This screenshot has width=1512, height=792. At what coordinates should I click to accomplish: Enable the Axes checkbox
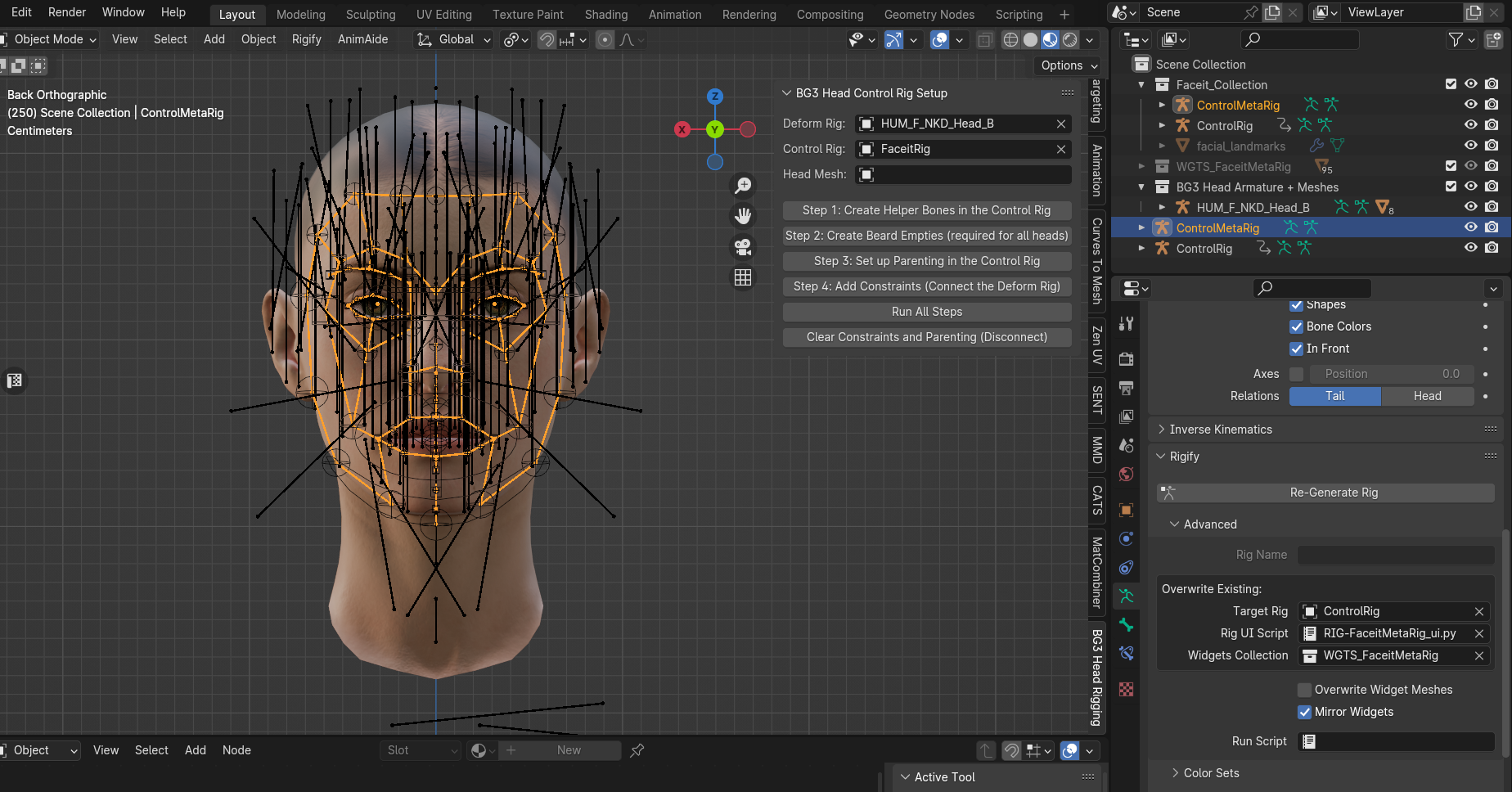click(x=1296, y=374)
